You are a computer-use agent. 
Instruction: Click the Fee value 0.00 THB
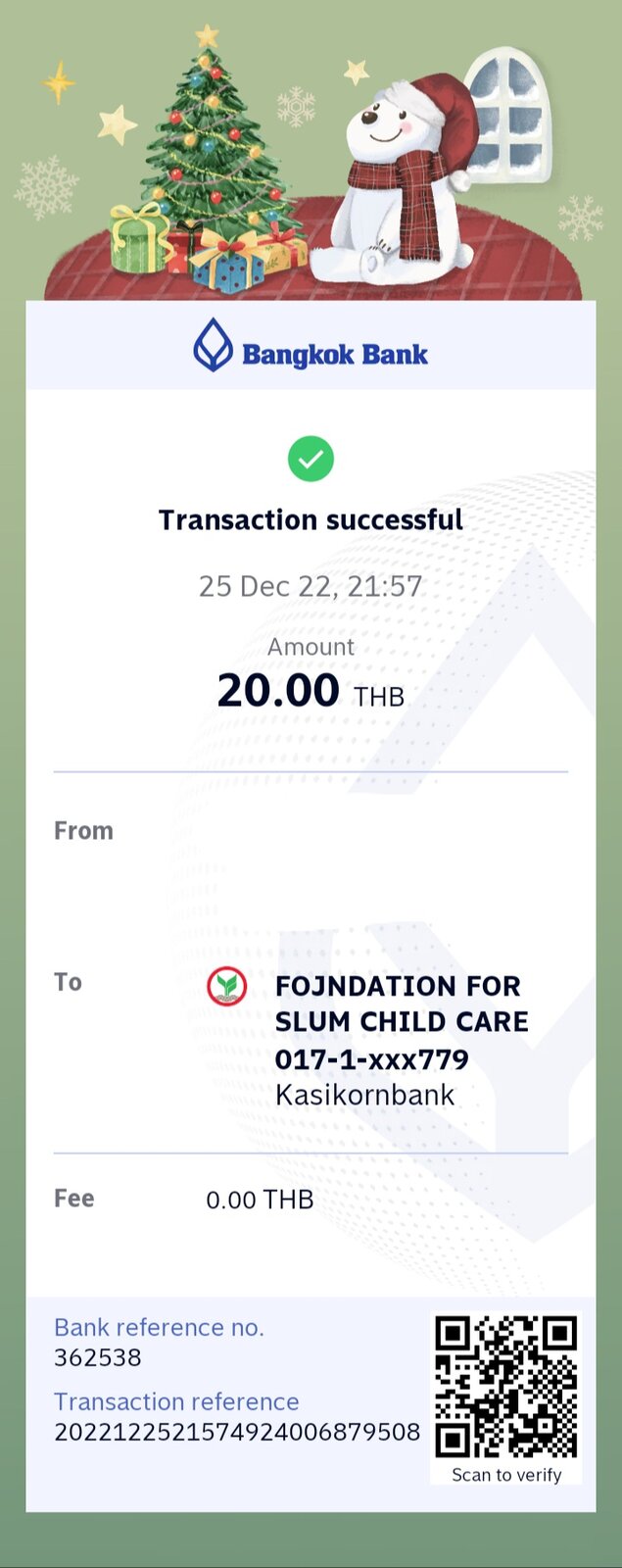point(260,1200)
